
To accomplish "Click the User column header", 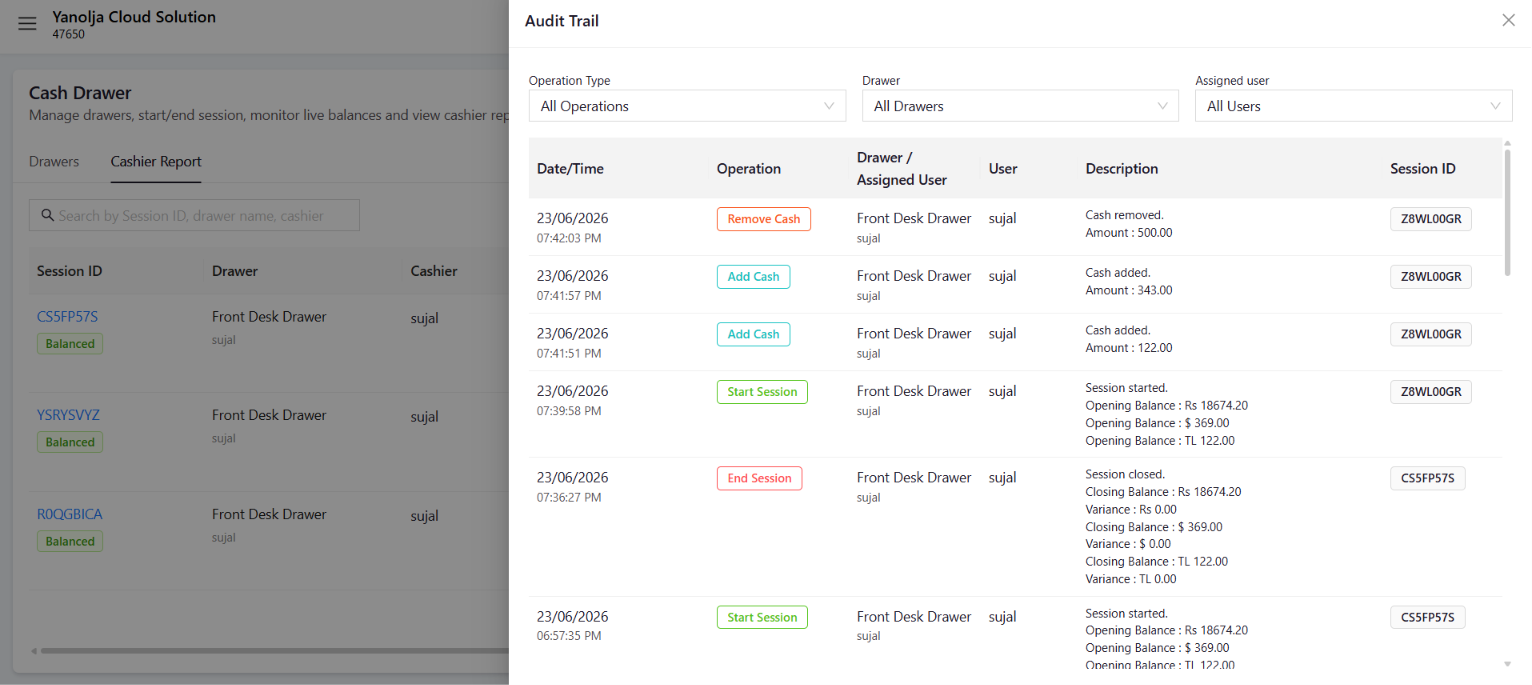I will [x=1002, y=169].
